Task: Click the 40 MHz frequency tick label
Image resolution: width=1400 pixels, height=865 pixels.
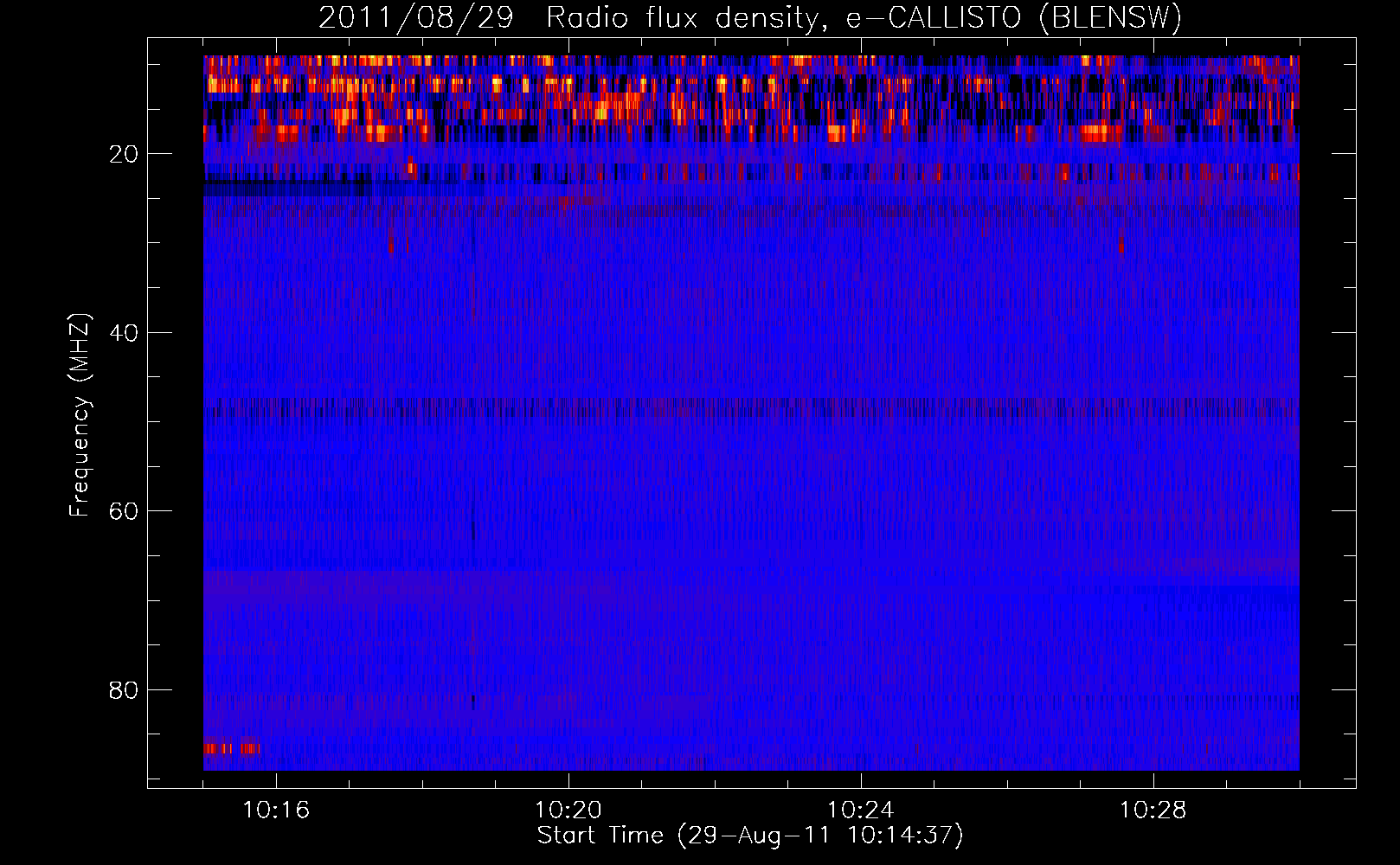Action: click(x=124, y=333)
